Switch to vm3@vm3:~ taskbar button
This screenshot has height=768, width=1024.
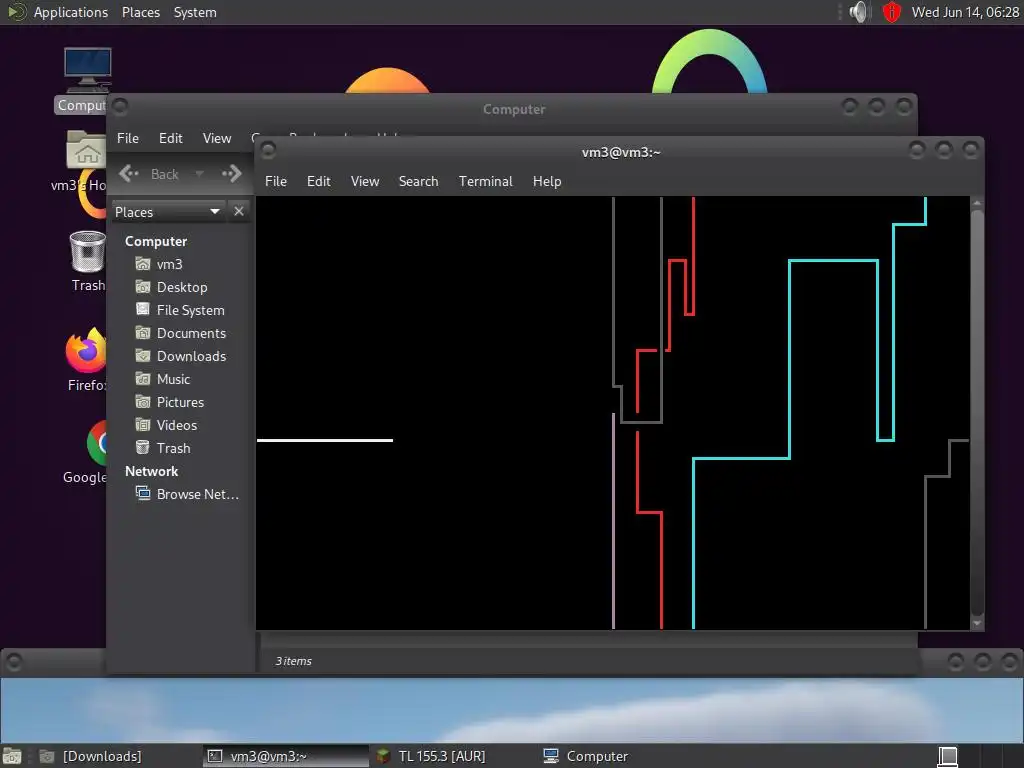tap(285, 756)
